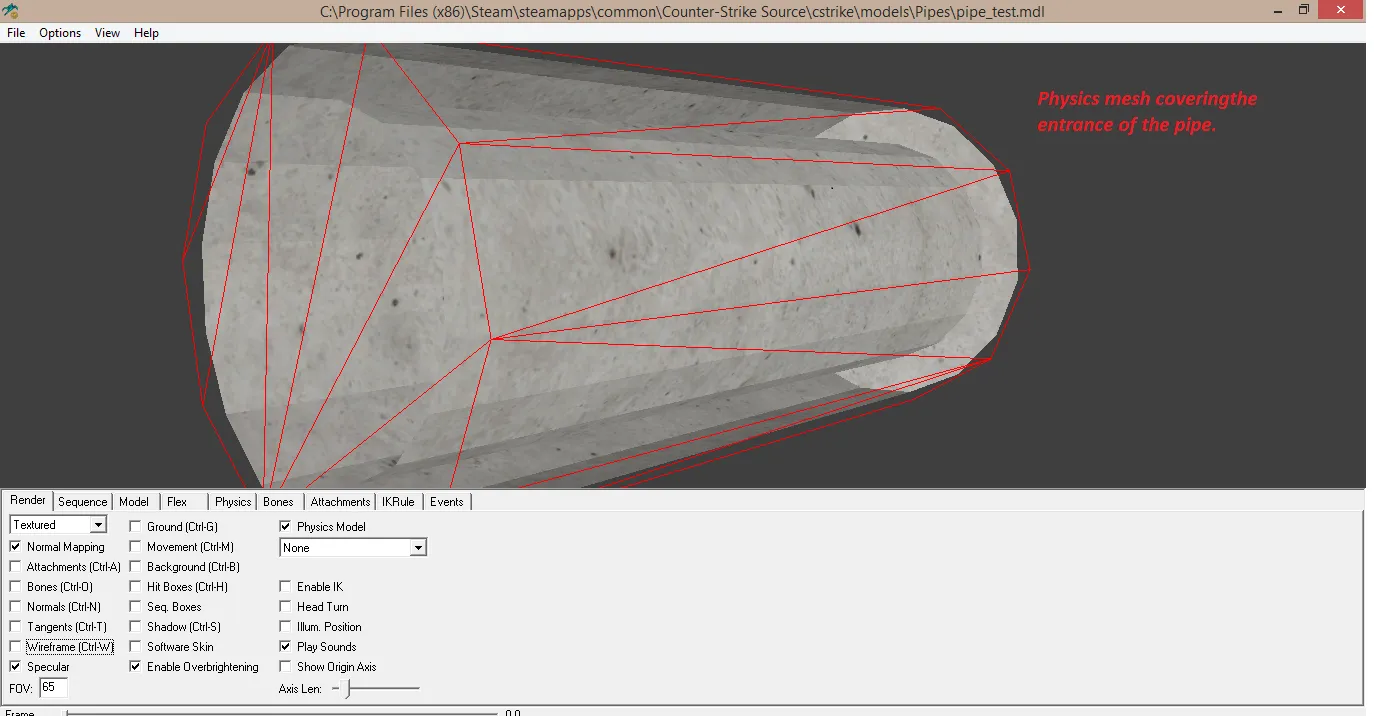Enable the Wireframe checkbox
1374x716 pixels.
[x=16, y=647]
